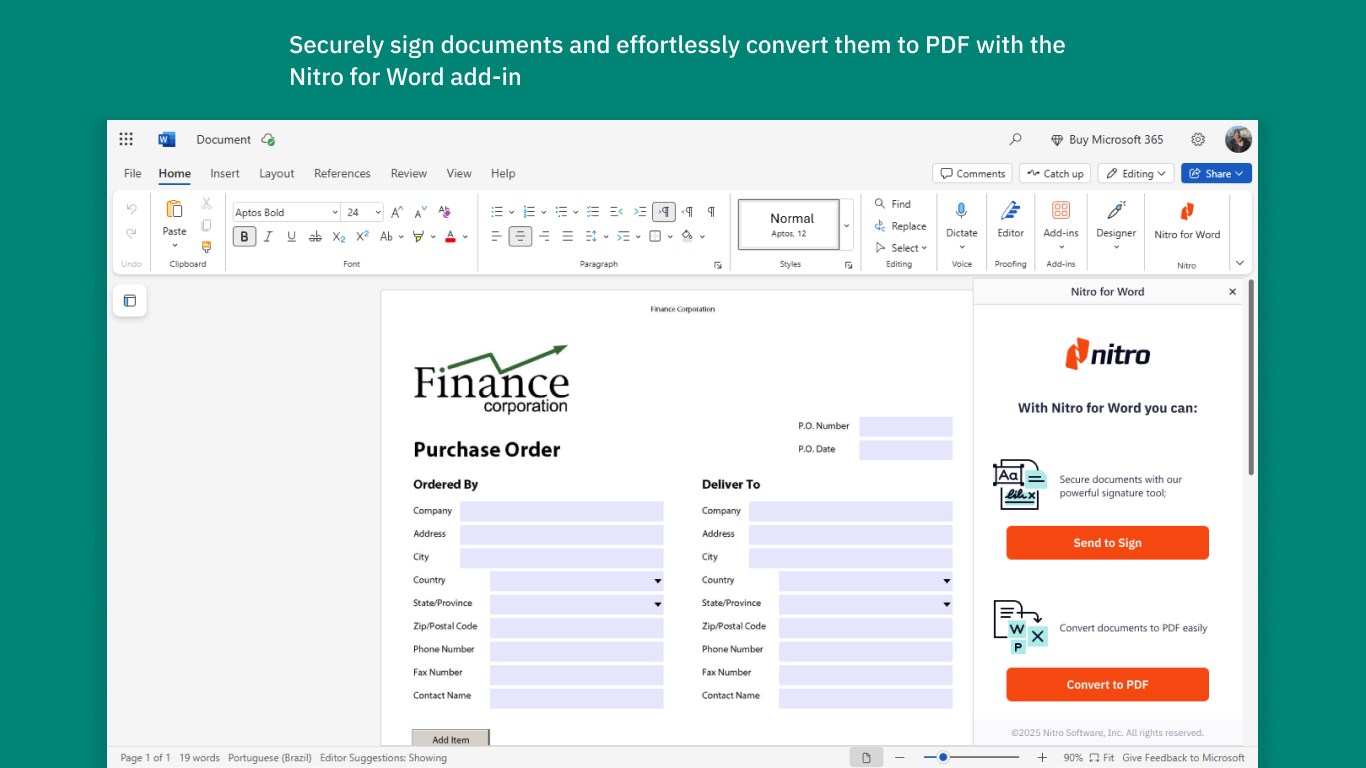Click the Send to Sign button
Screen dimensions: 1366x768
[x=1107, y=543]
